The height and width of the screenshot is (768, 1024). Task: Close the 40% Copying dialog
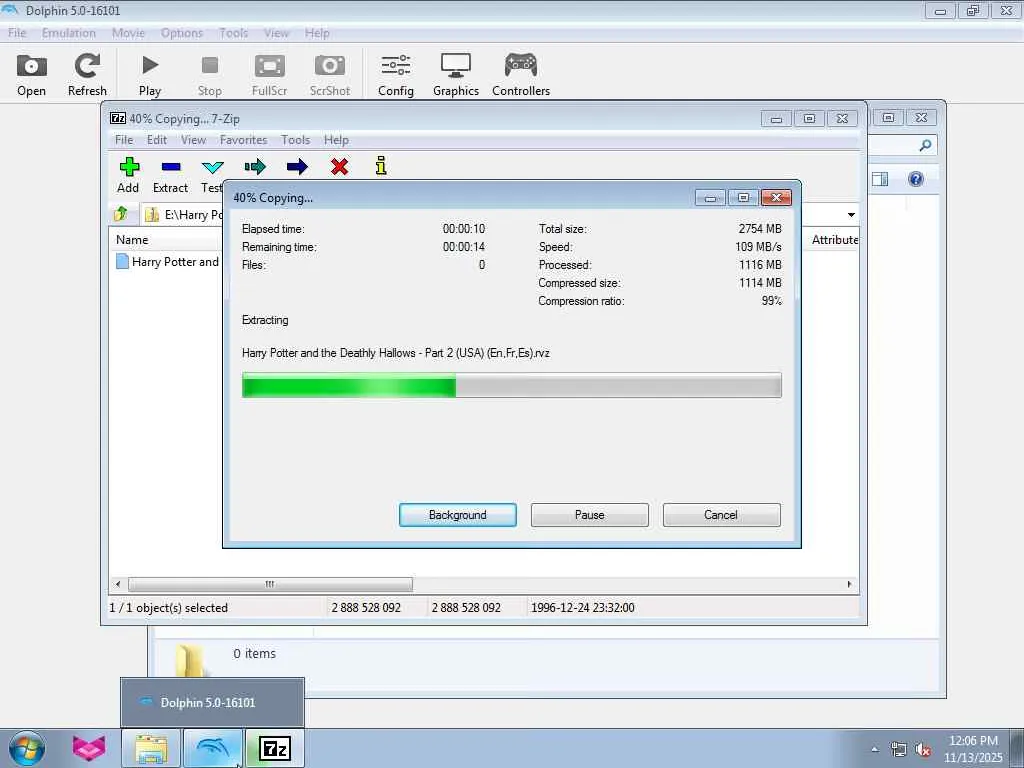(x=776, y=197)
